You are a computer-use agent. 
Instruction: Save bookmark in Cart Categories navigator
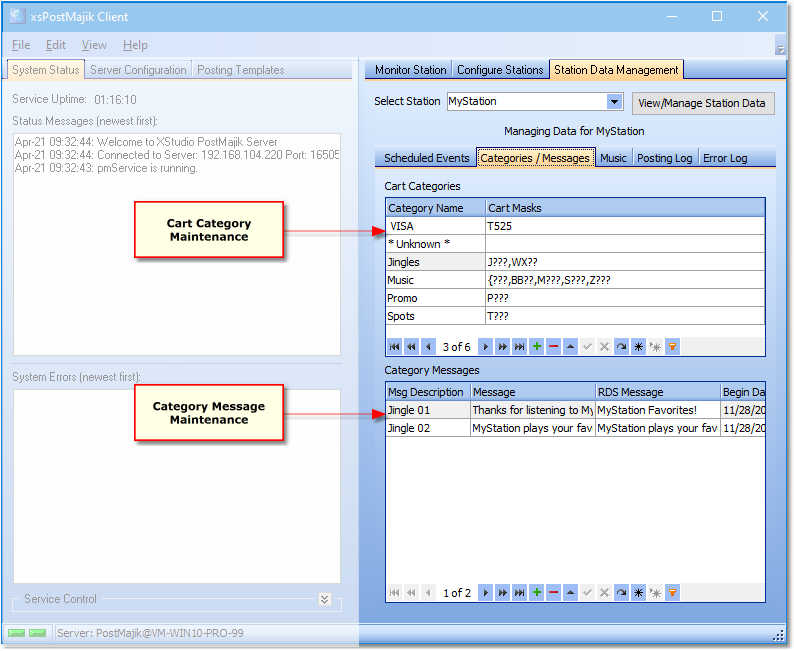click(x=639, y=347)
